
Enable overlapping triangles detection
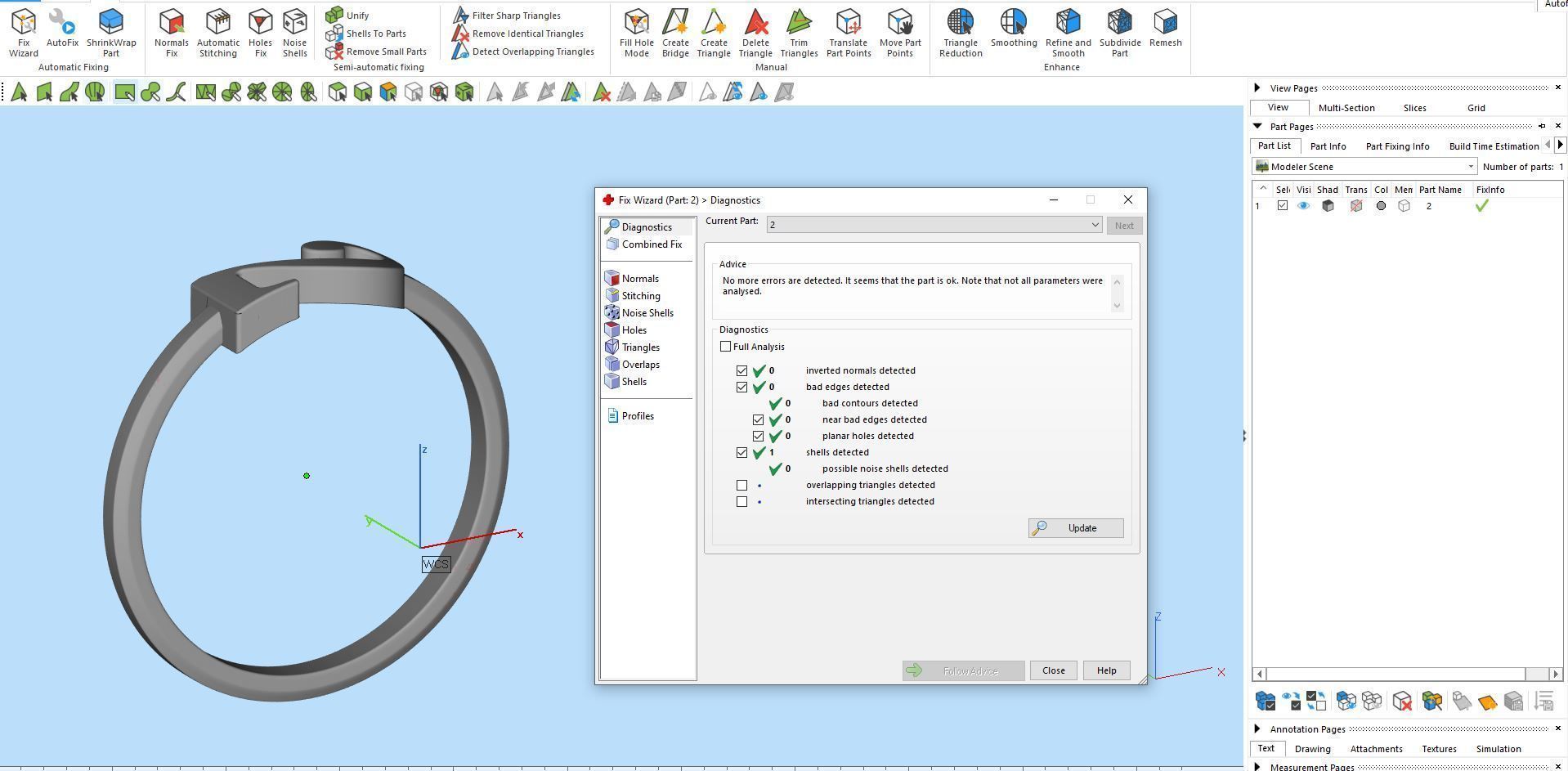coord(741,485)
